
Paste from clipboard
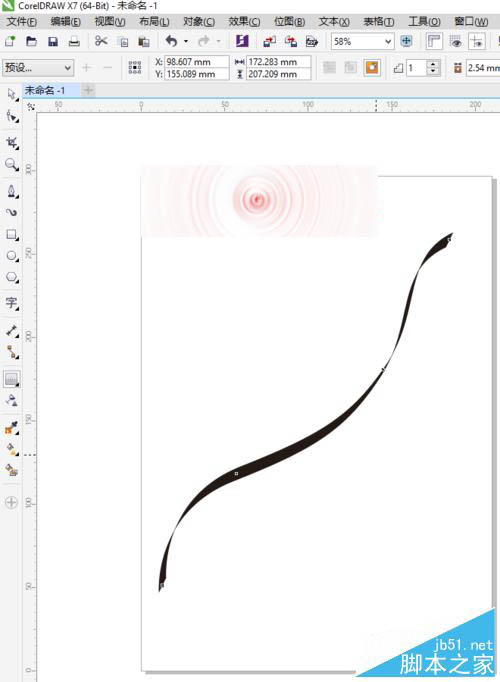tap(143, 42)
